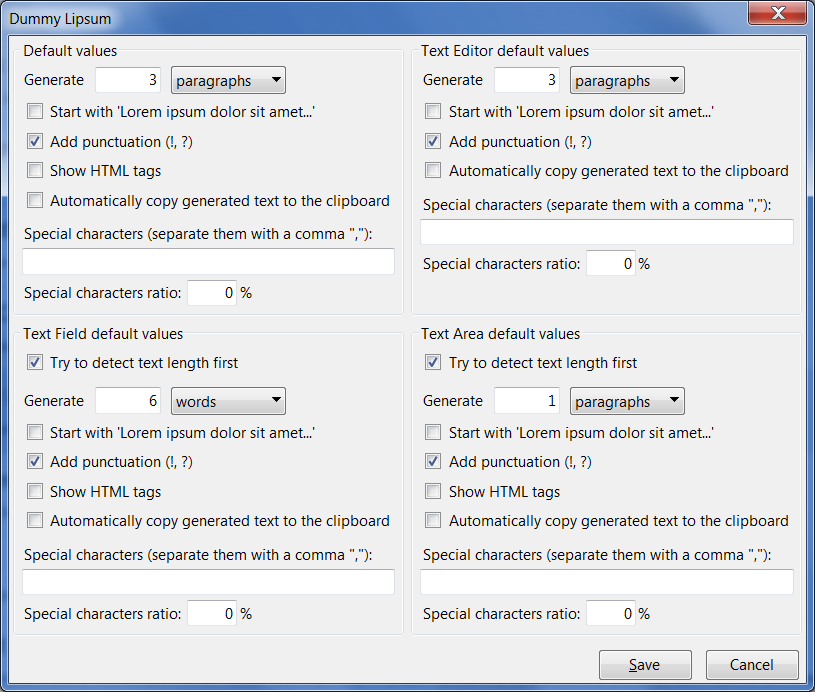
Task: Select the Text Area Generate count field
Action: pyautogui.click(x=527, y=402)
